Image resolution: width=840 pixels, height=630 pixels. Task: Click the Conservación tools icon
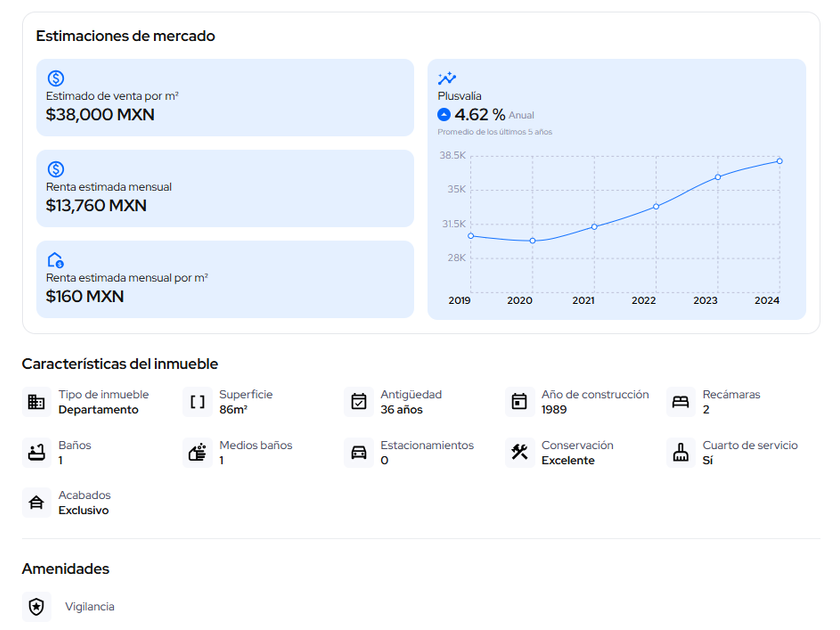(519, 452)
